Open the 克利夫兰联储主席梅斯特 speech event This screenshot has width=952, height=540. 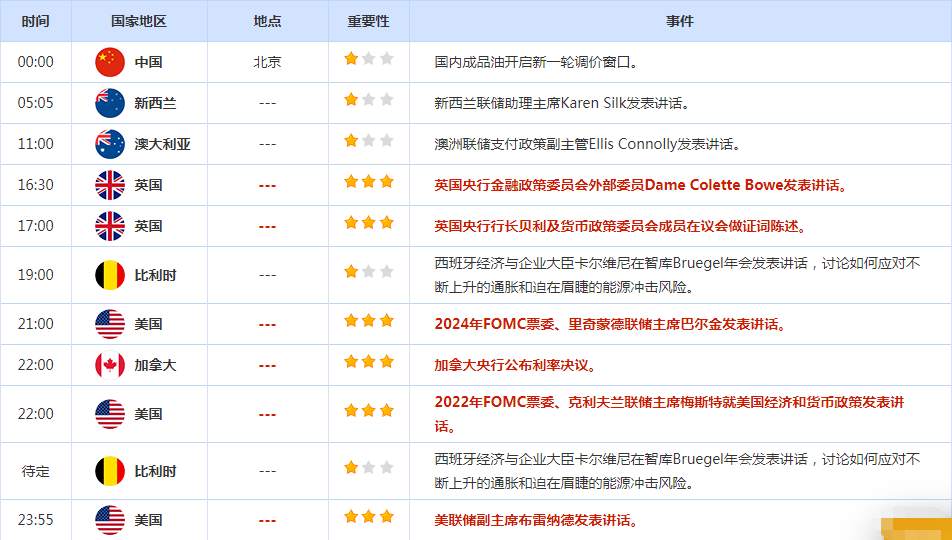coord(670,414)
